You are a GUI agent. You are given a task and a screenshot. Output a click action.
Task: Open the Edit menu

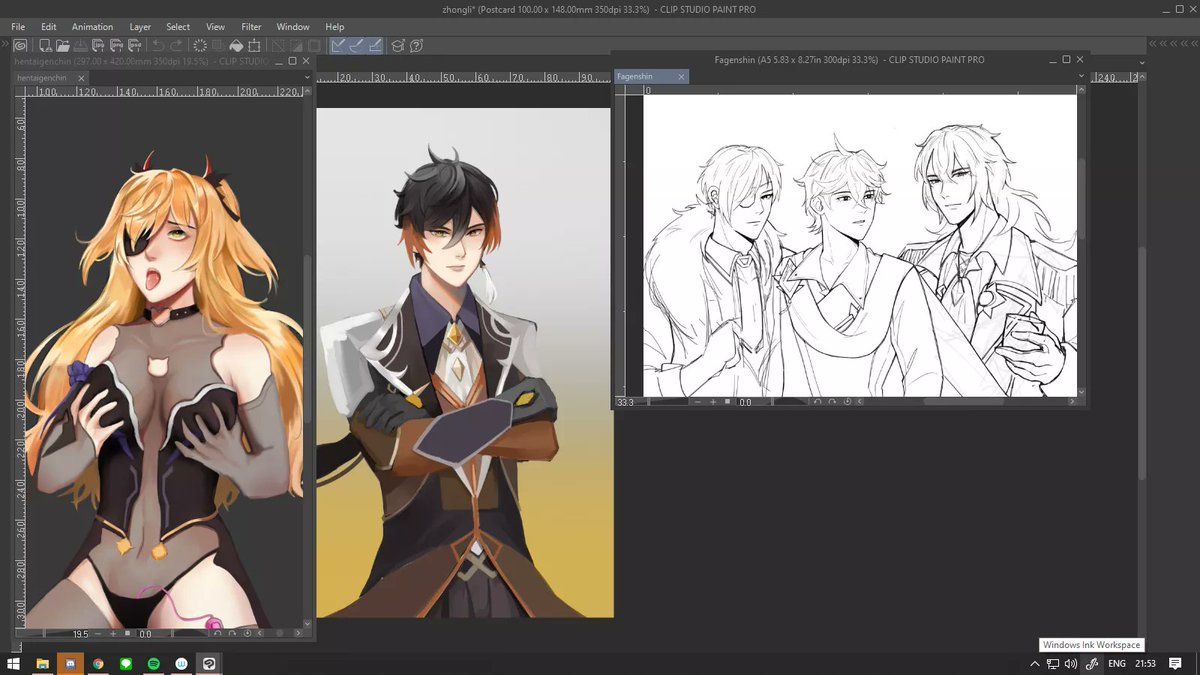[x=49, y=27]
